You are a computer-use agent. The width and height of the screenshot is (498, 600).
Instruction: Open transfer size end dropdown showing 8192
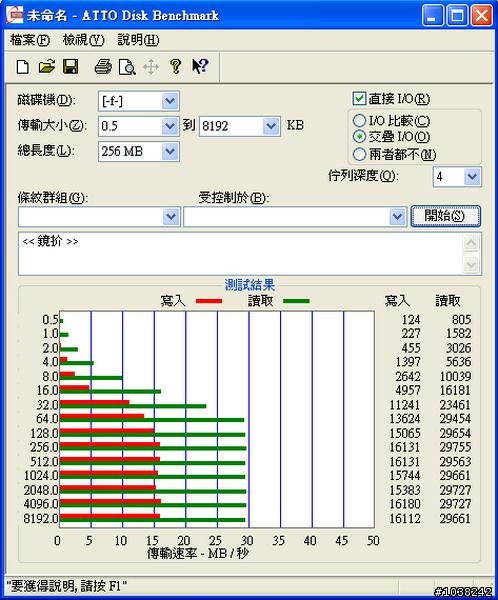coord(271,126)
